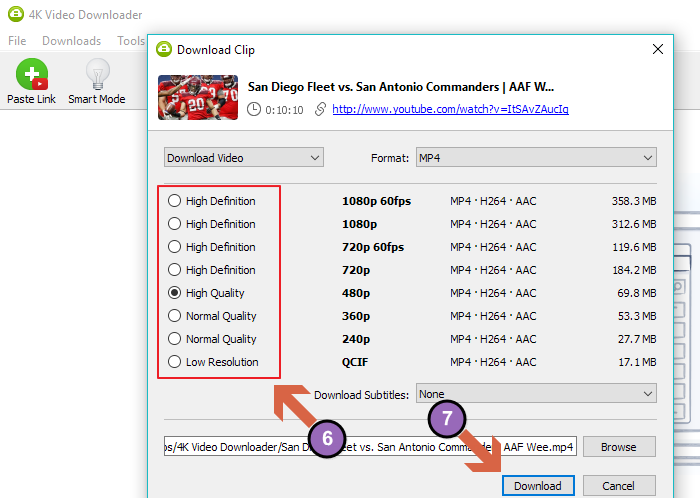Open the YouTube video URL link
Image resolution: width=700 pixels, height=498 pixels.
coord(450,109)
